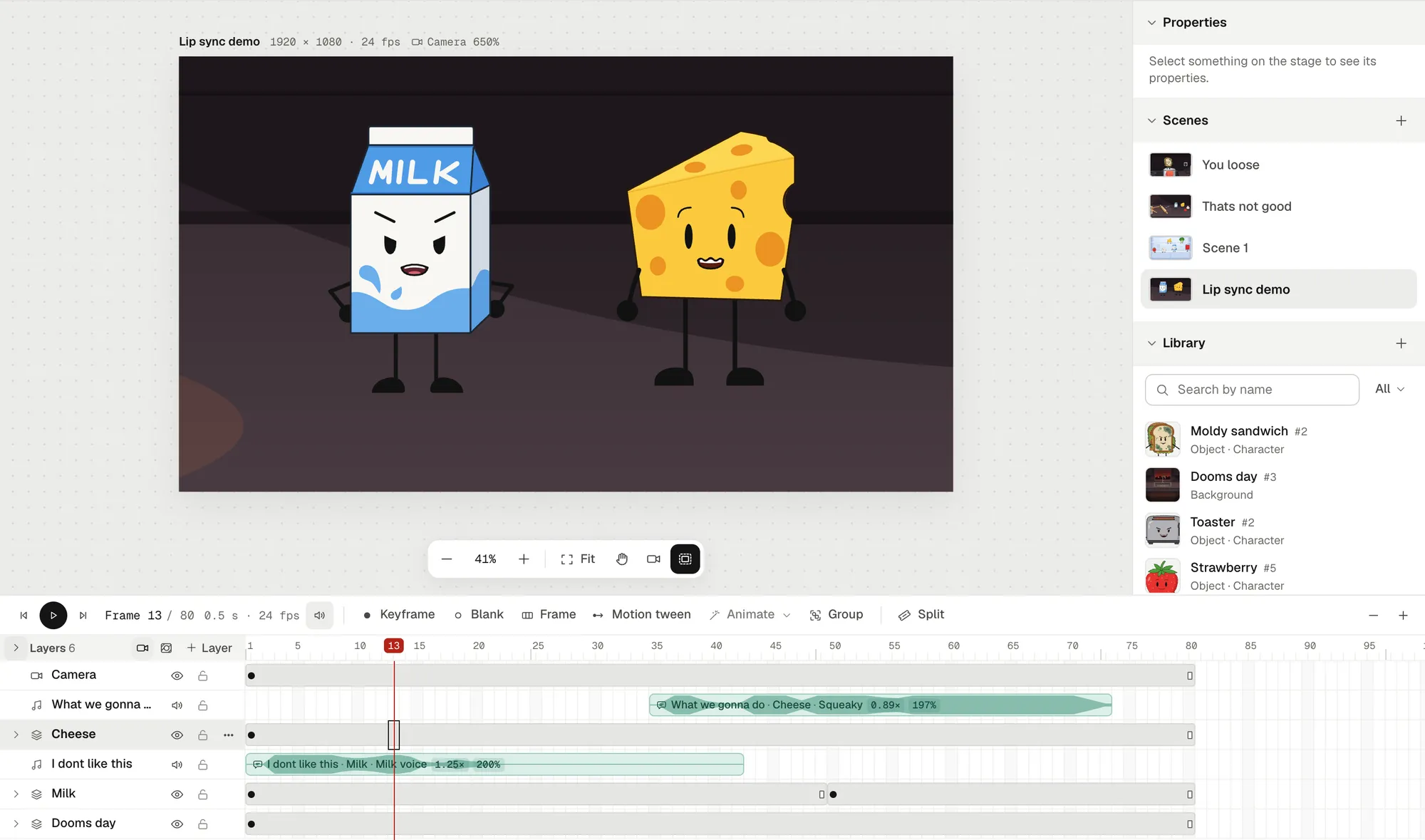This screenshot has height=840, width=1425.
Task: Select the Lip sync demo scene
Action: [x=1279, y=289]
